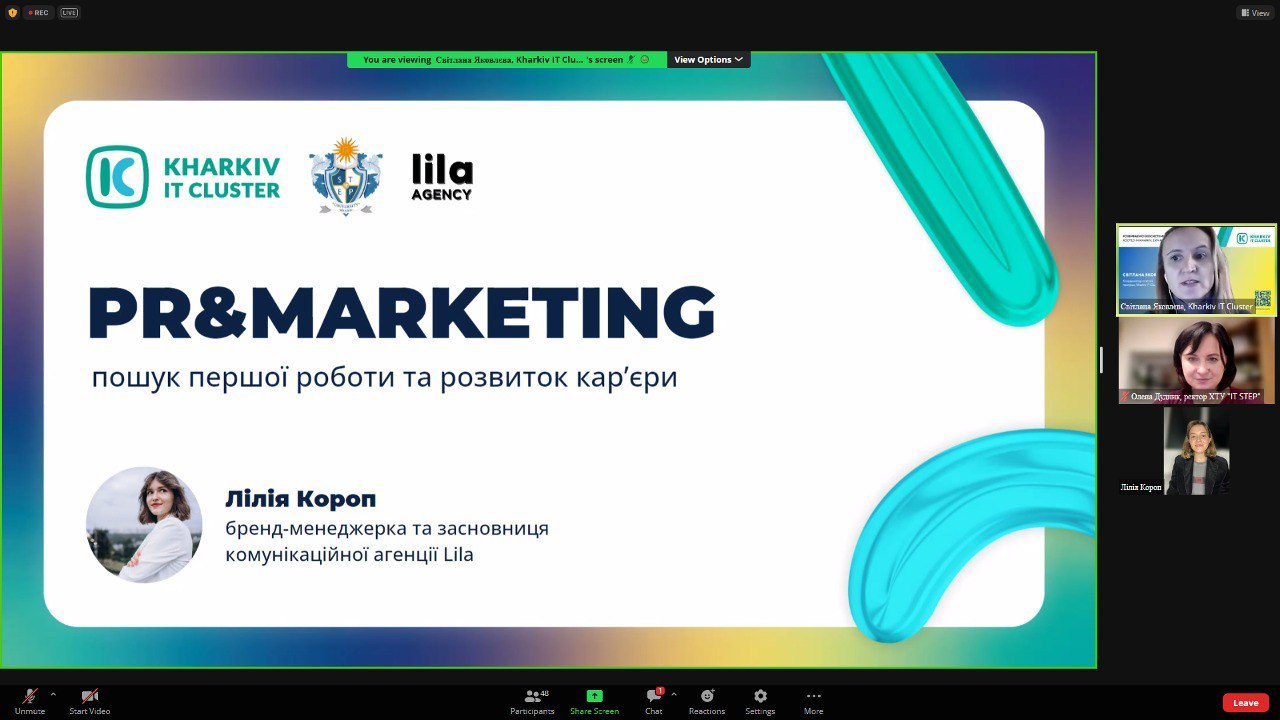This screenshot has width=1280, height=720.
Task: Select Світлана Яковлева's video thumbnail
Action: pyautogui.click(x=1196, y=270)
